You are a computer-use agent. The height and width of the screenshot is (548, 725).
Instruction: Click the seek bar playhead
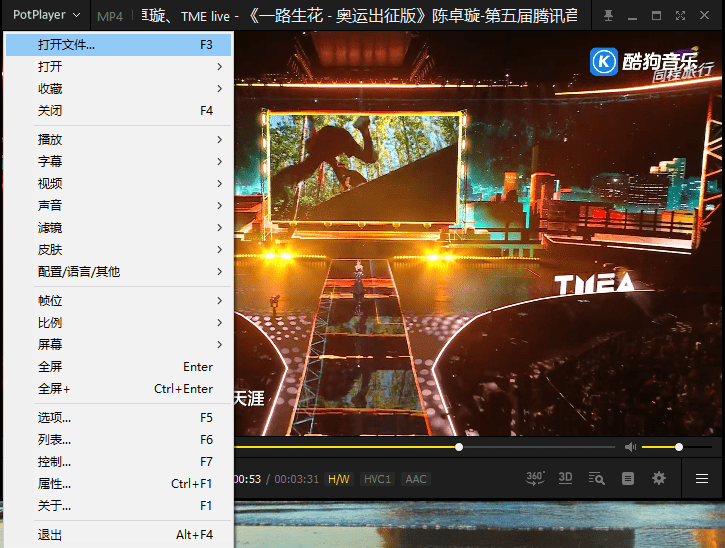459,447
